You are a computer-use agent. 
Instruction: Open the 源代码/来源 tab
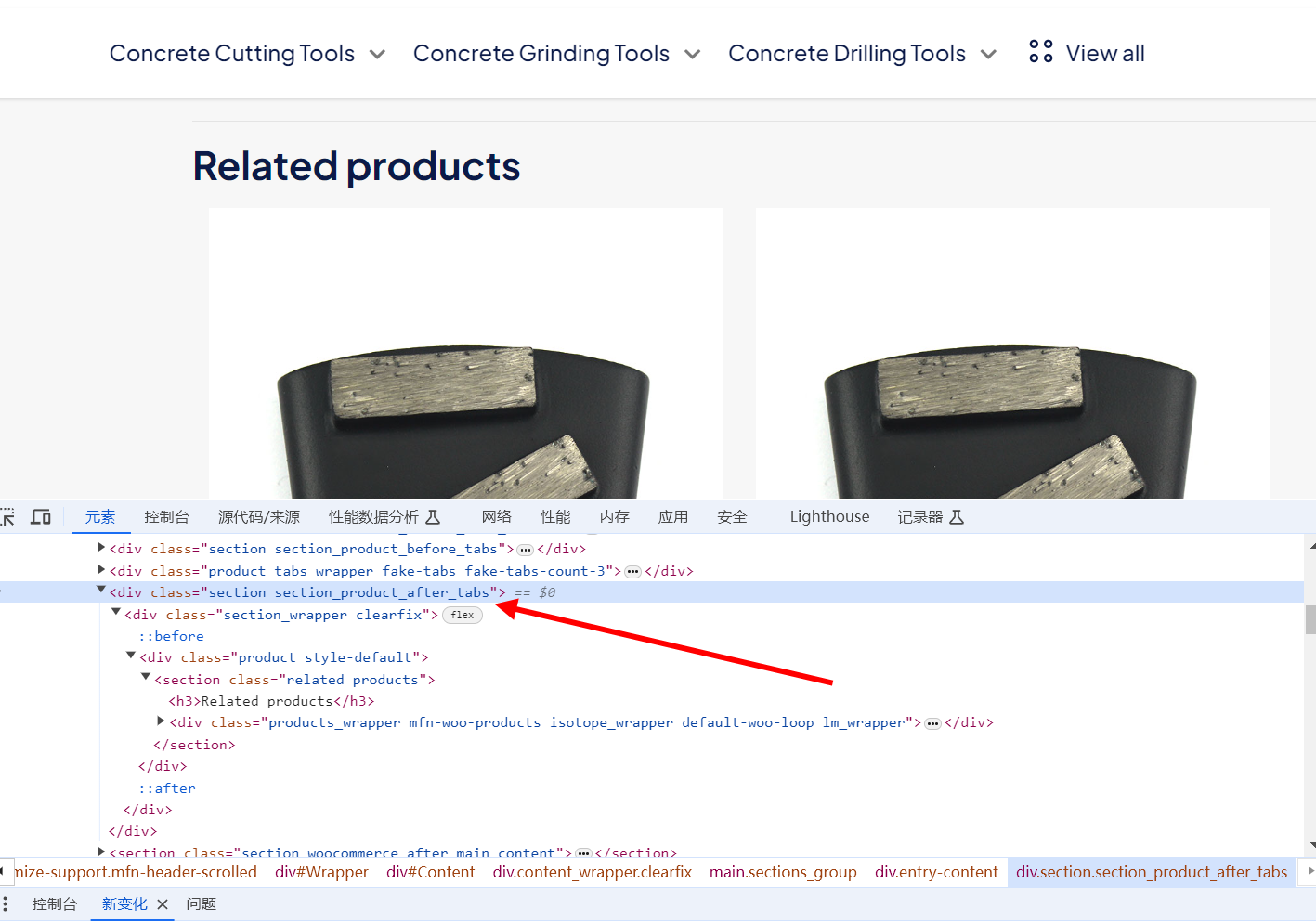(259, 517)
